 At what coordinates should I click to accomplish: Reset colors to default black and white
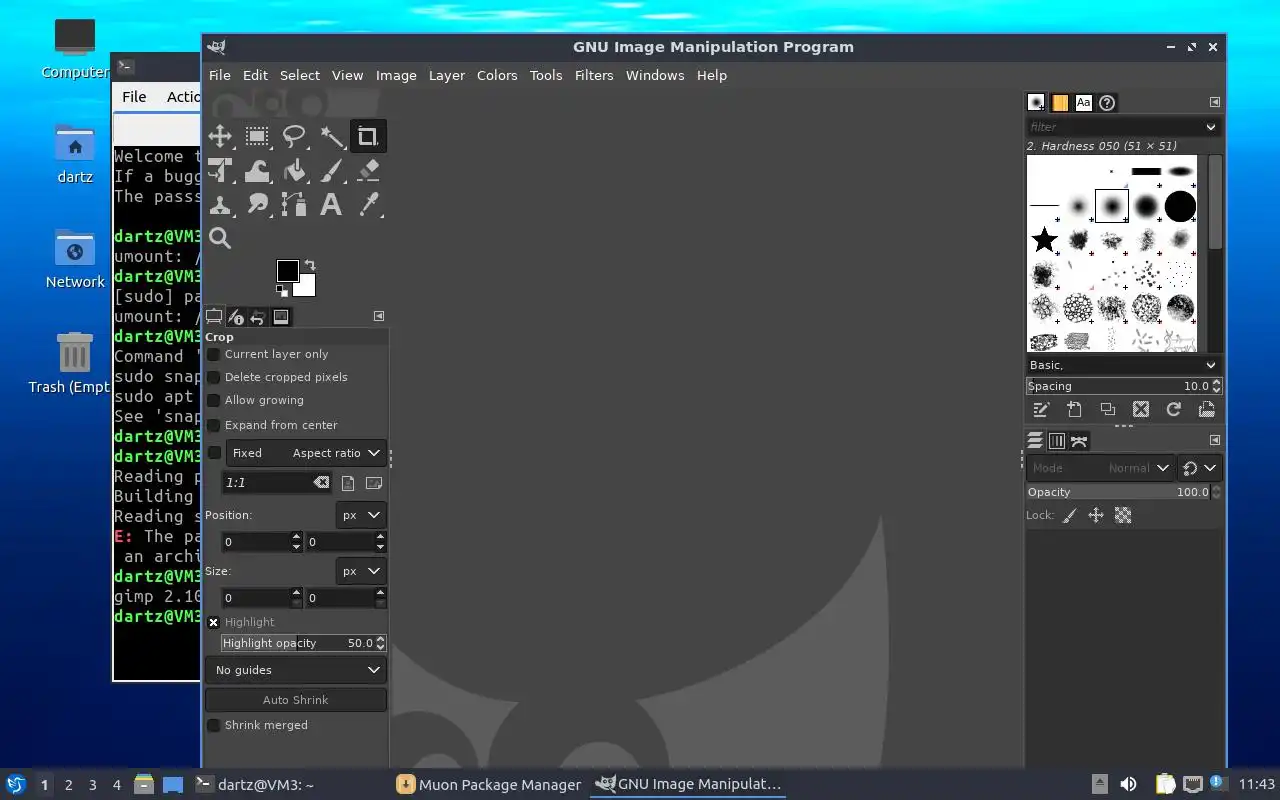[x=282, y=291]
